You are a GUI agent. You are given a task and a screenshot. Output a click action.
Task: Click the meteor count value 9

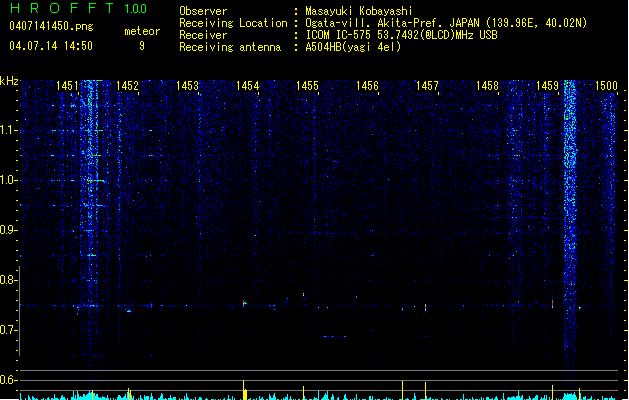point(142,46)
